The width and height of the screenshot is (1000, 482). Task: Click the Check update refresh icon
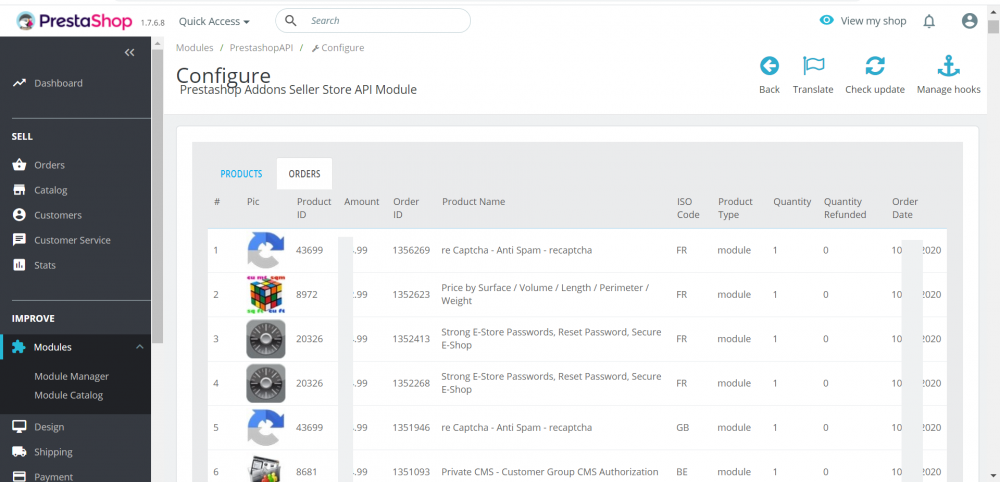(874, 66)
